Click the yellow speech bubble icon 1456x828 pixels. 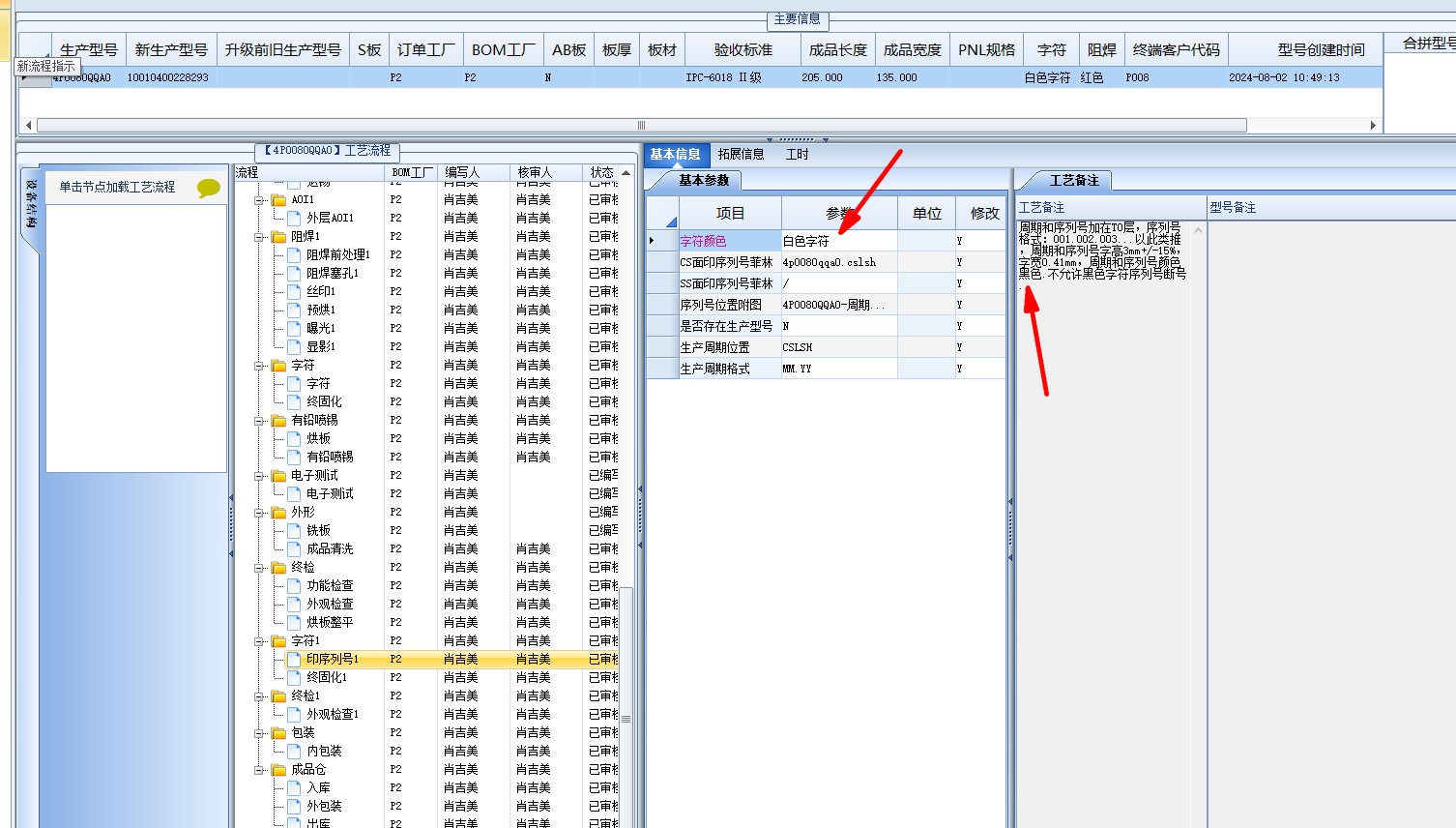tap(208, 188)
